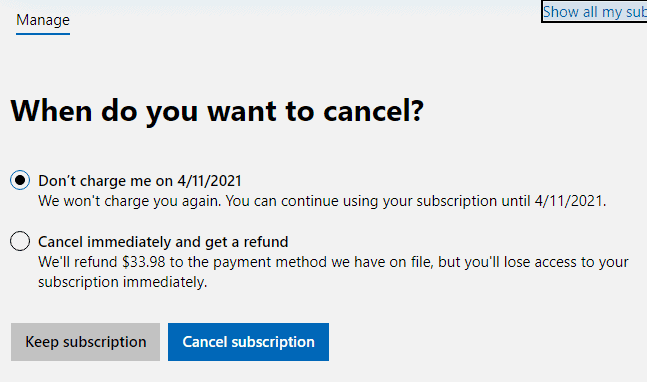Select the 'Cancel immediately and get a refund' radio button
Viewport: 647px width, 382px height.
tap(20, 241)
